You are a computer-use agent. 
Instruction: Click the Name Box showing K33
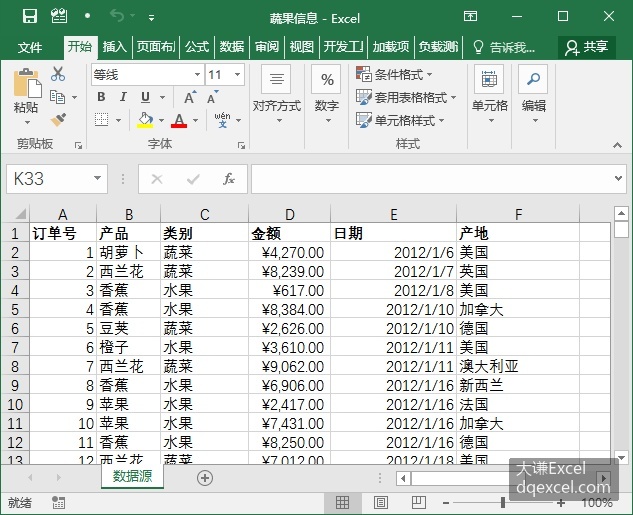[48, 179]
